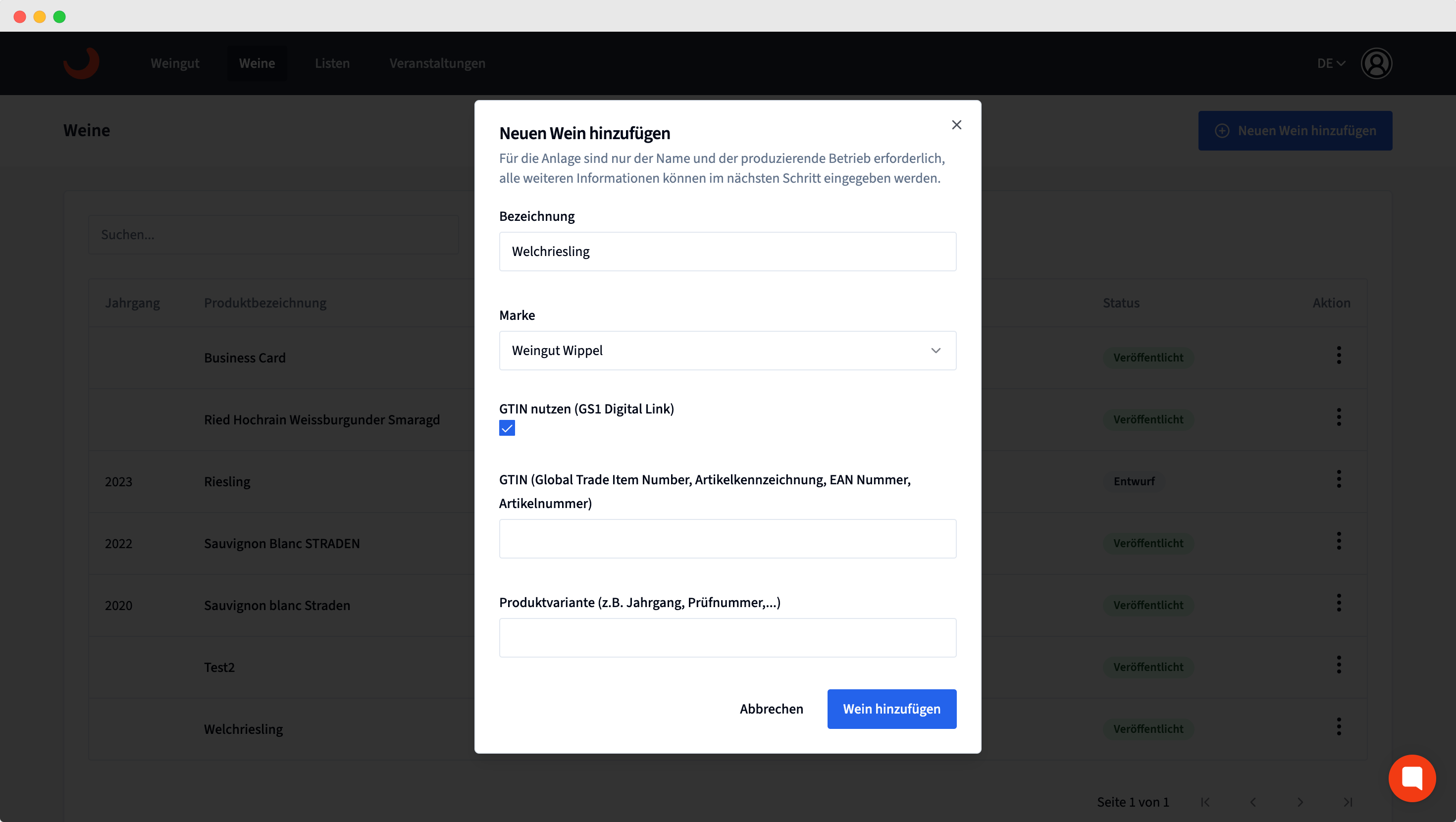Click Test2 wine name

point(219,668)
